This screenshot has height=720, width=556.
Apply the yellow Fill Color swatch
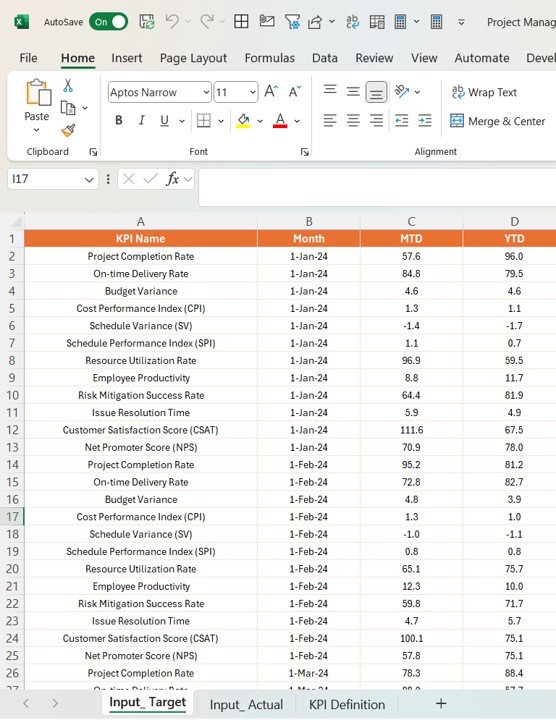coord(243,121)
